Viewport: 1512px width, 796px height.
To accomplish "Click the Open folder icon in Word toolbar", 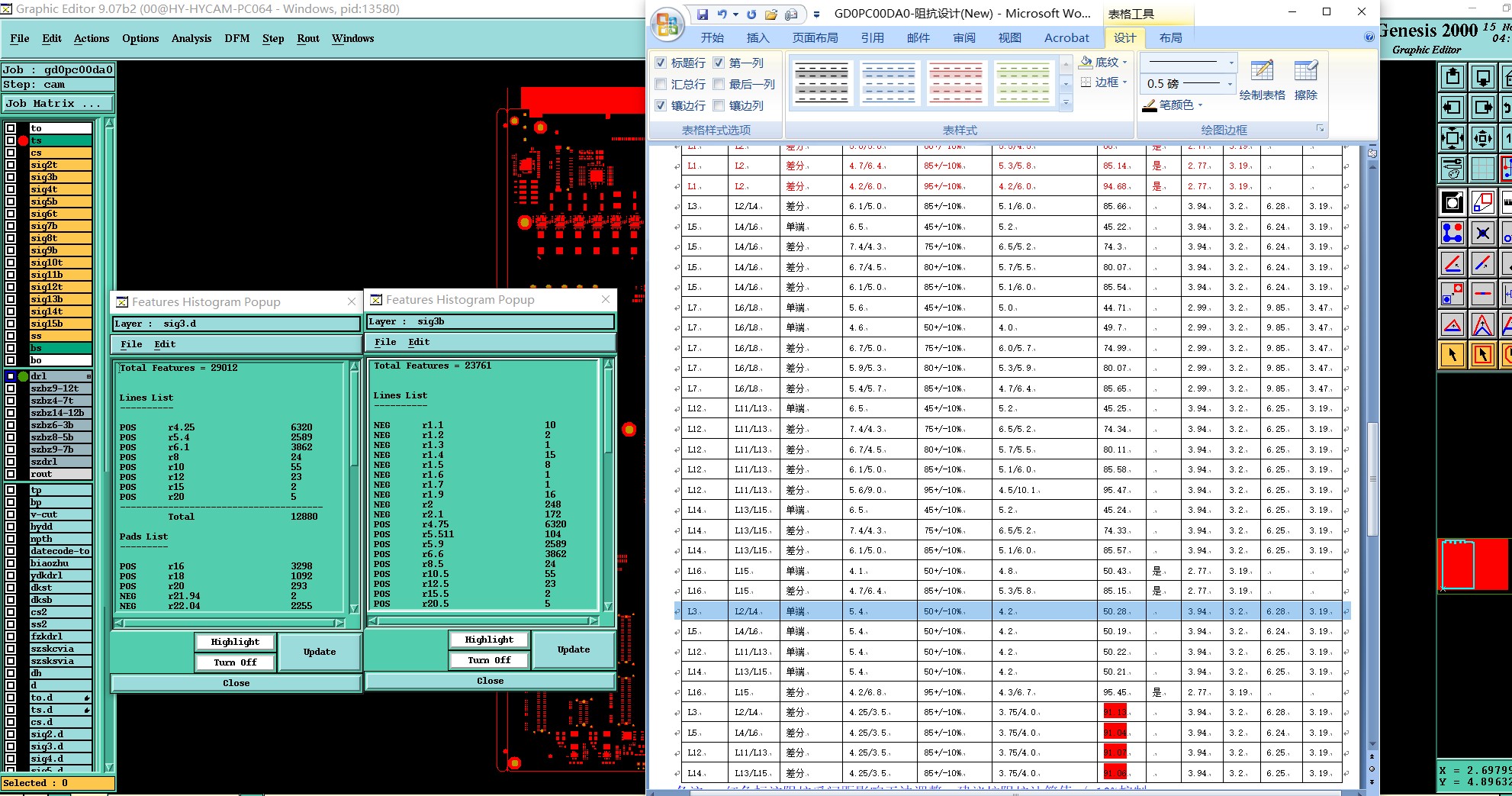I will click(x=771, y=15).
